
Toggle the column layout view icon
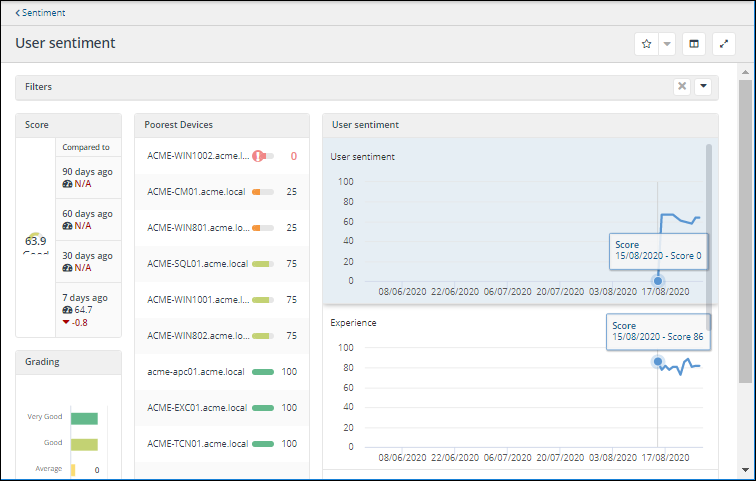point(695,44)
